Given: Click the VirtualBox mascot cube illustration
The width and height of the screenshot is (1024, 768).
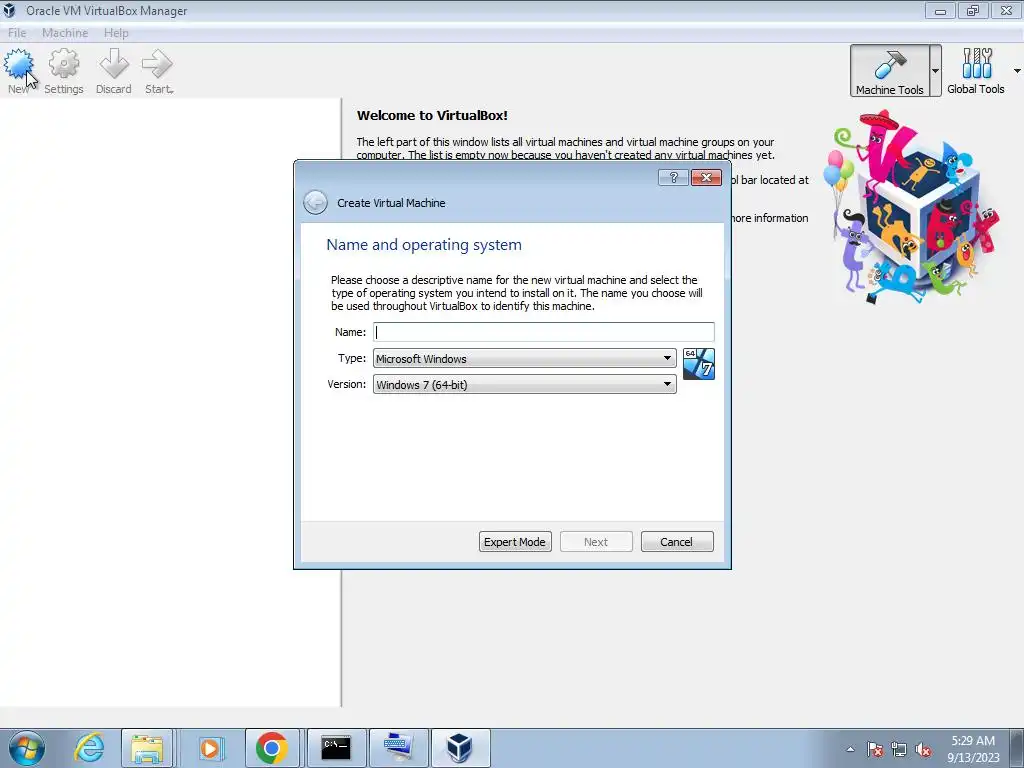Looking at the screenshot, I should pos(912,206).
